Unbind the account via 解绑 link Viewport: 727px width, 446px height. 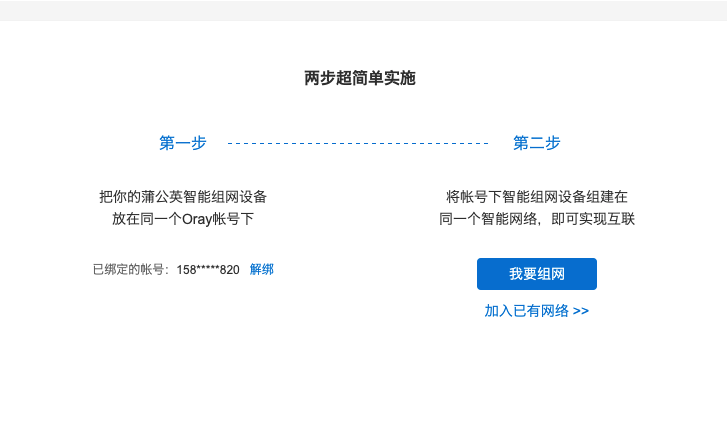pyautogui.click(x=261, y=269)
